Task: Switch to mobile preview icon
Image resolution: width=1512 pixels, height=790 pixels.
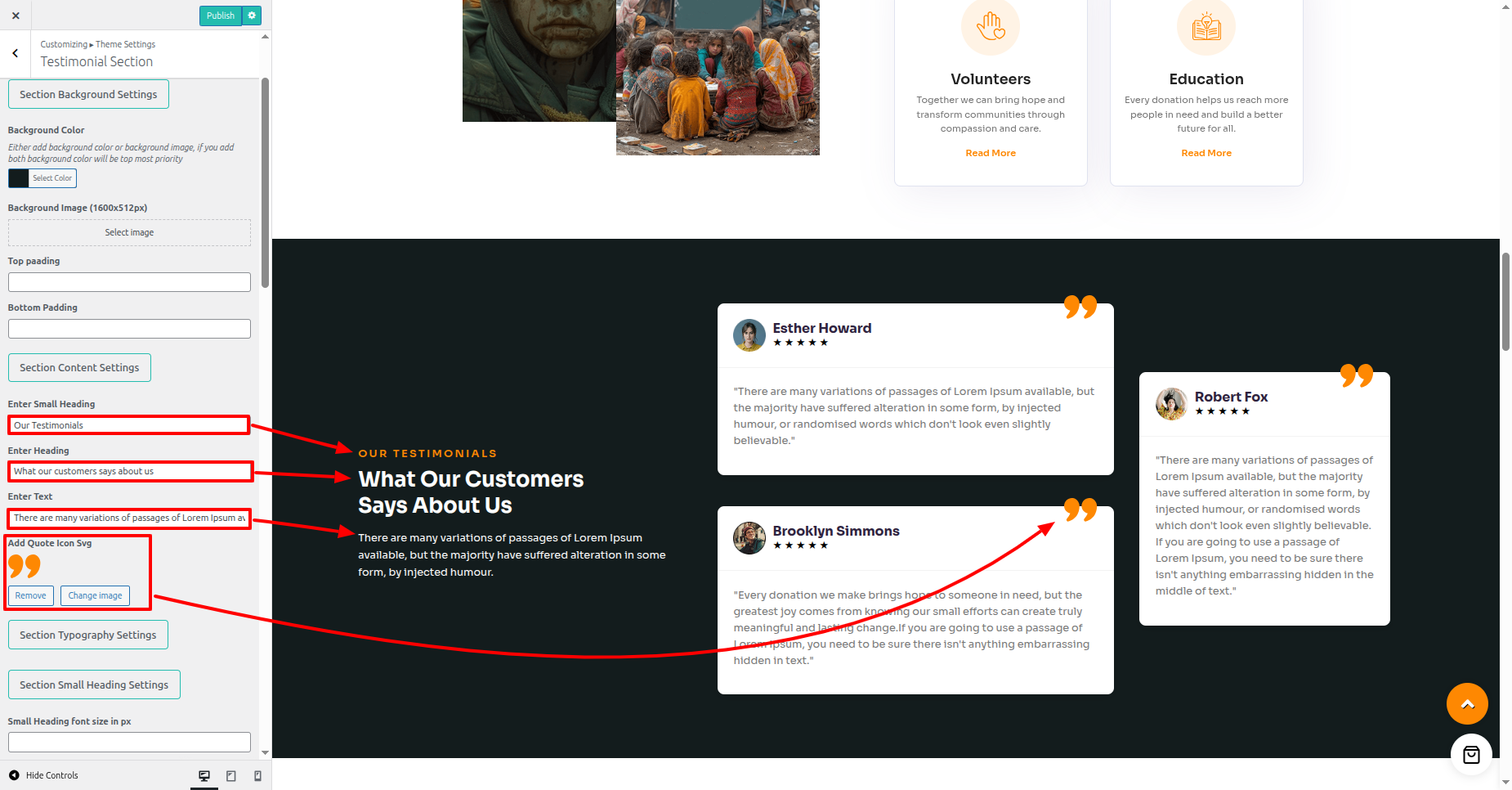Action: coord(258,775)
